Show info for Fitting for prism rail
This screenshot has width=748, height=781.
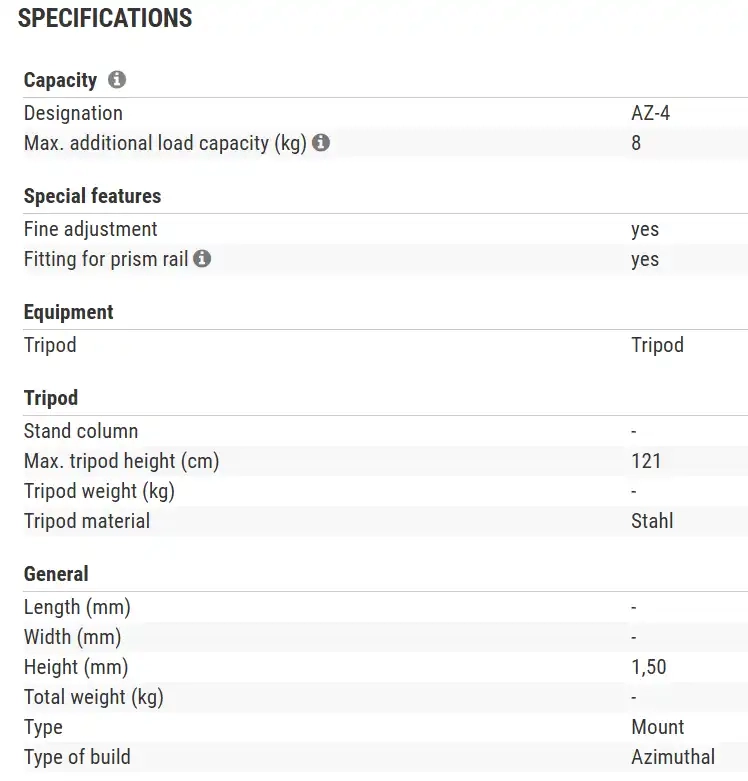[202, 259]
